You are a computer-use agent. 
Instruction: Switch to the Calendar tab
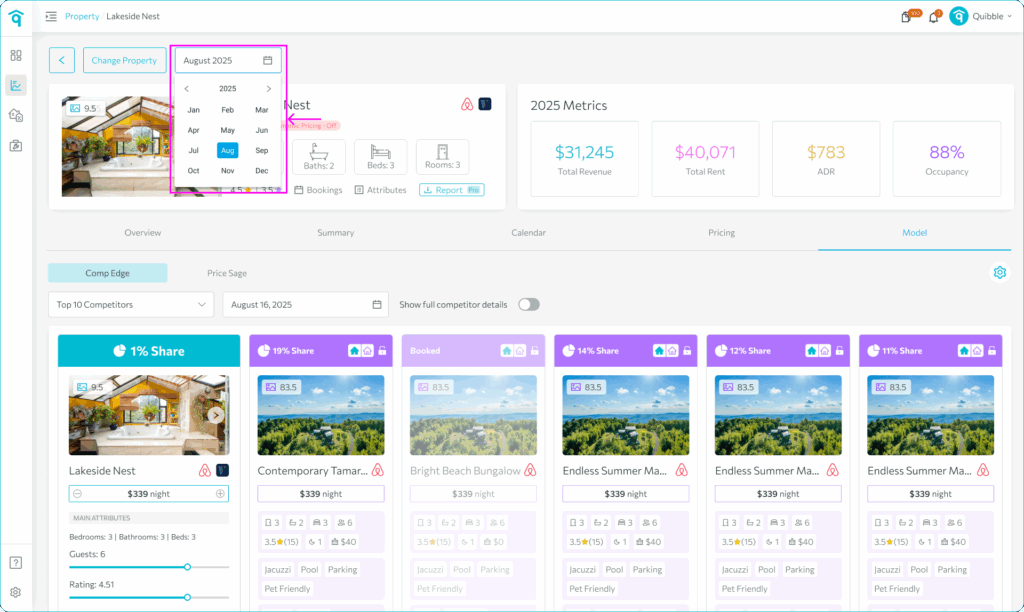click(528, 233)
